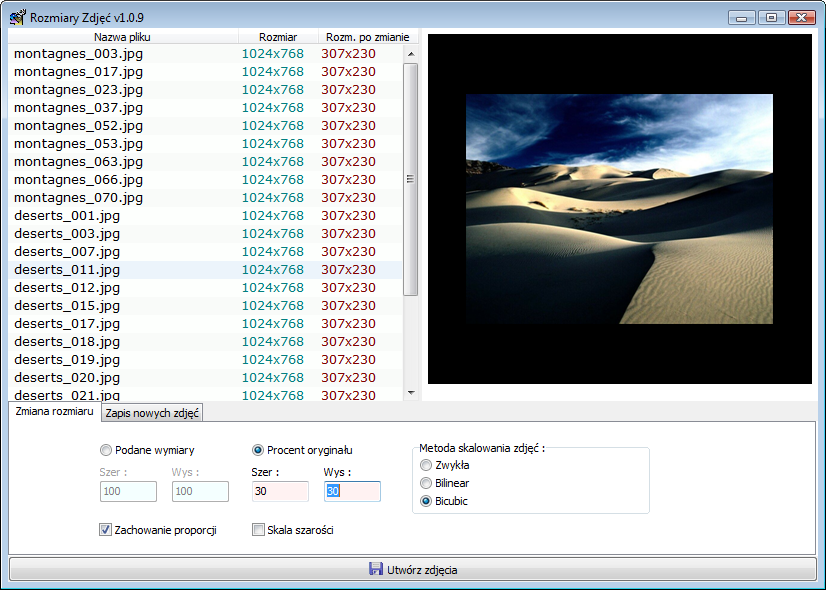This screenshot has height=590, width=826.
Task: Click the Rozmiary Zdjęć app icon in title bar
Action: click(17, 17)
